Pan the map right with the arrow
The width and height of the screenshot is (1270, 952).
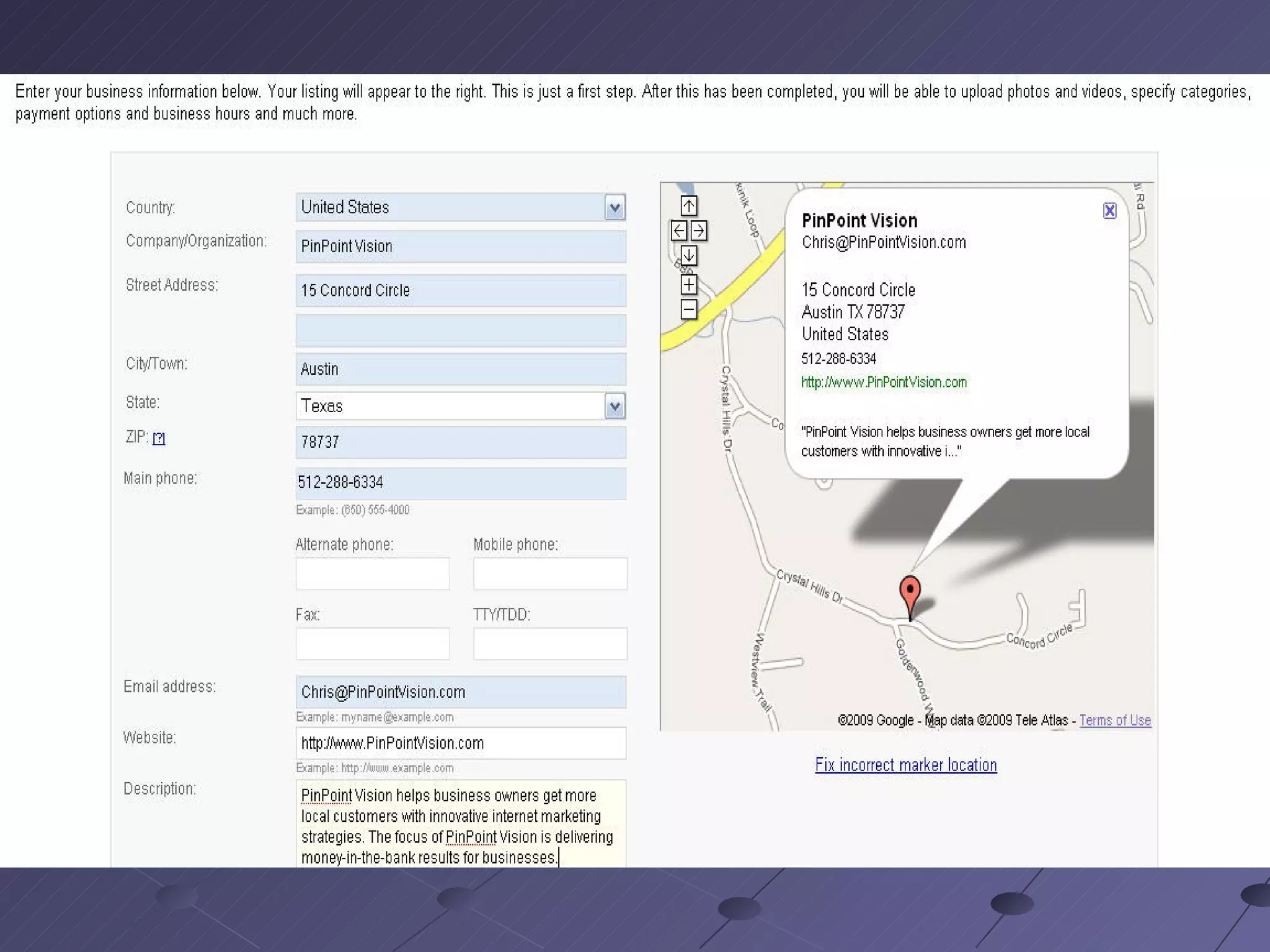point(699,231)
